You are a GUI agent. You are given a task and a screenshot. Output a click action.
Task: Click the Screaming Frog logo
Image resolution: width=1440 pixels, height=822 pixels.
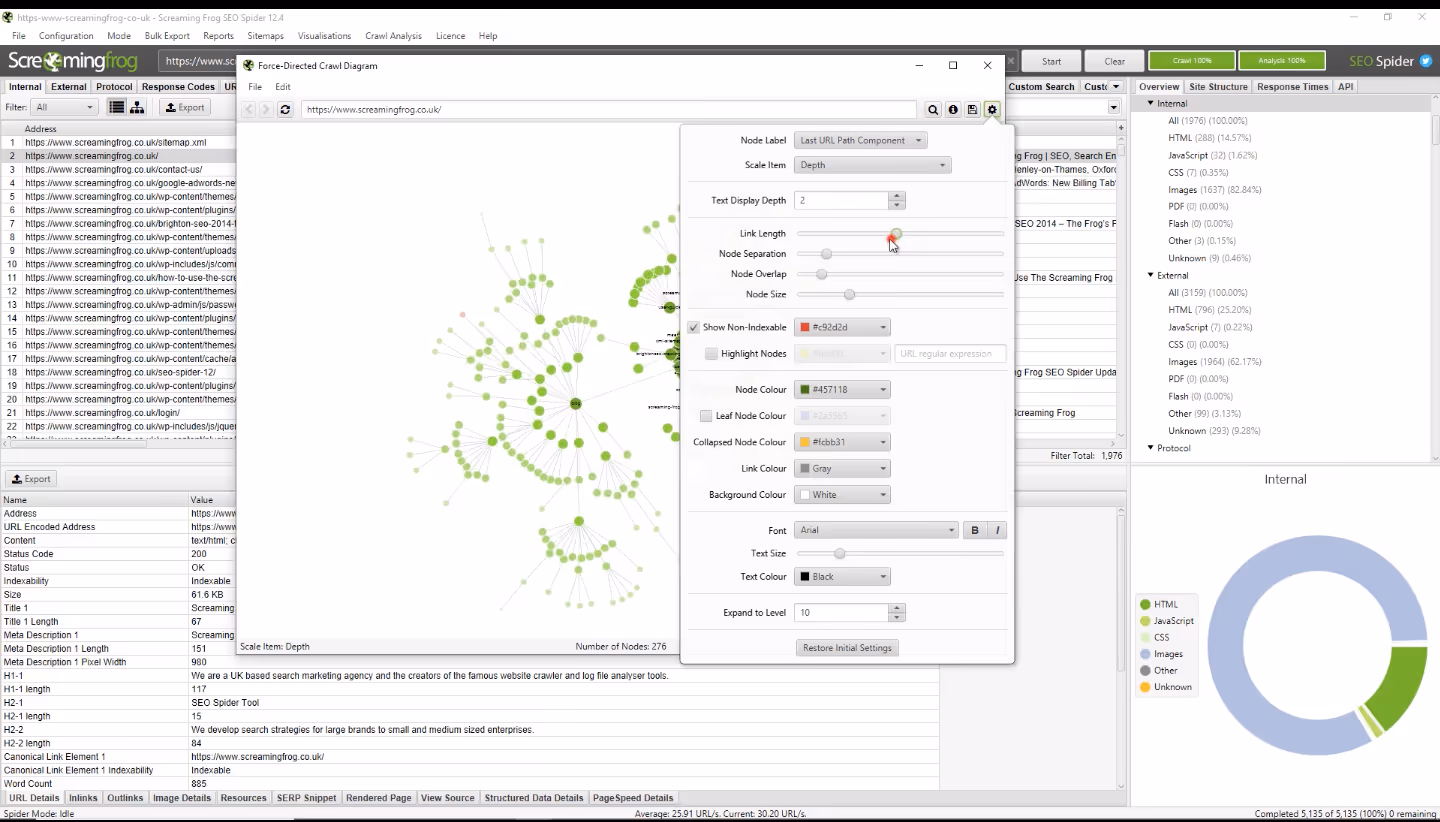[72, 61]
